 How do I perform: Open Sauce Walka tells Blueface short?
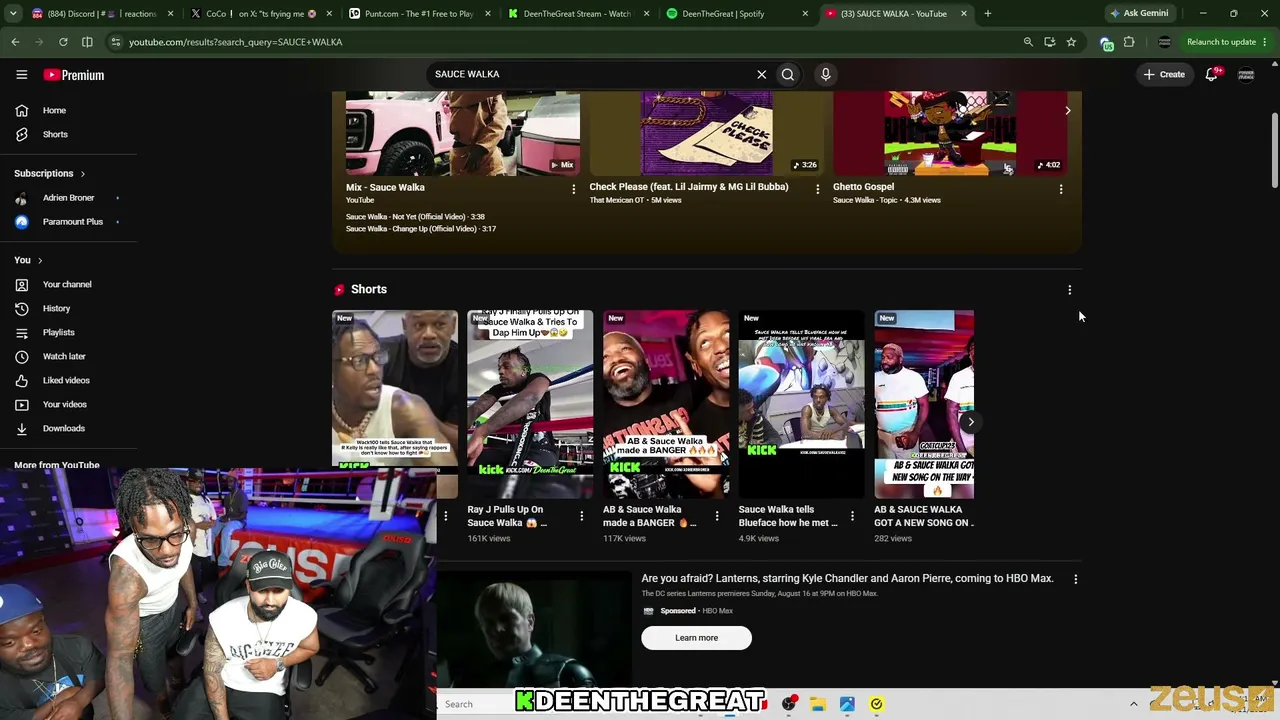click(801, 404)
